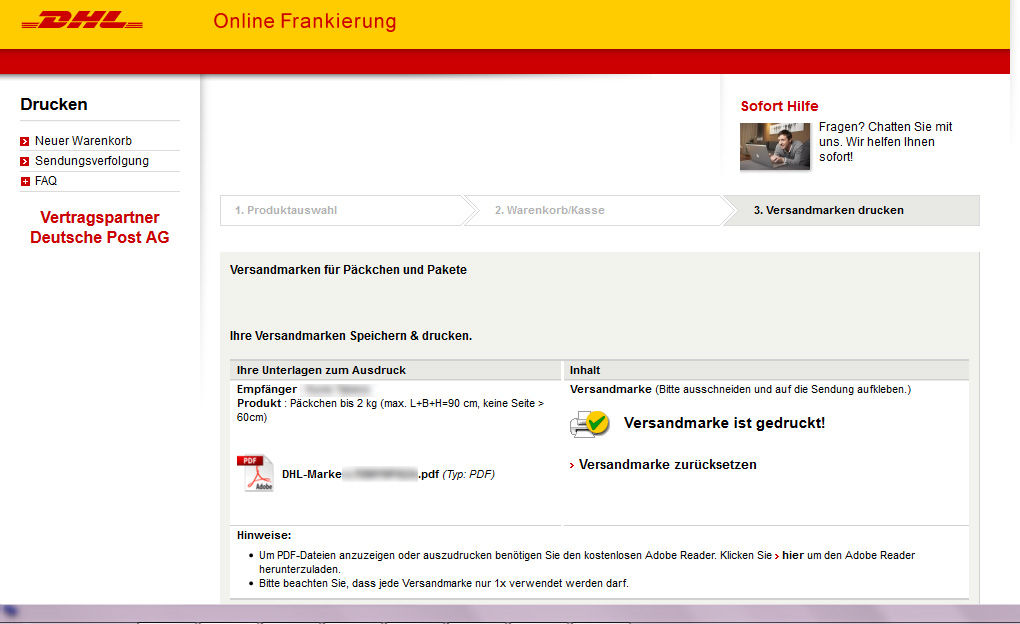The image size is (1020, 624).
Task: Click 'Versandmarken für Päckchen und Pakete' heading
Action: [x=348, y=269]
